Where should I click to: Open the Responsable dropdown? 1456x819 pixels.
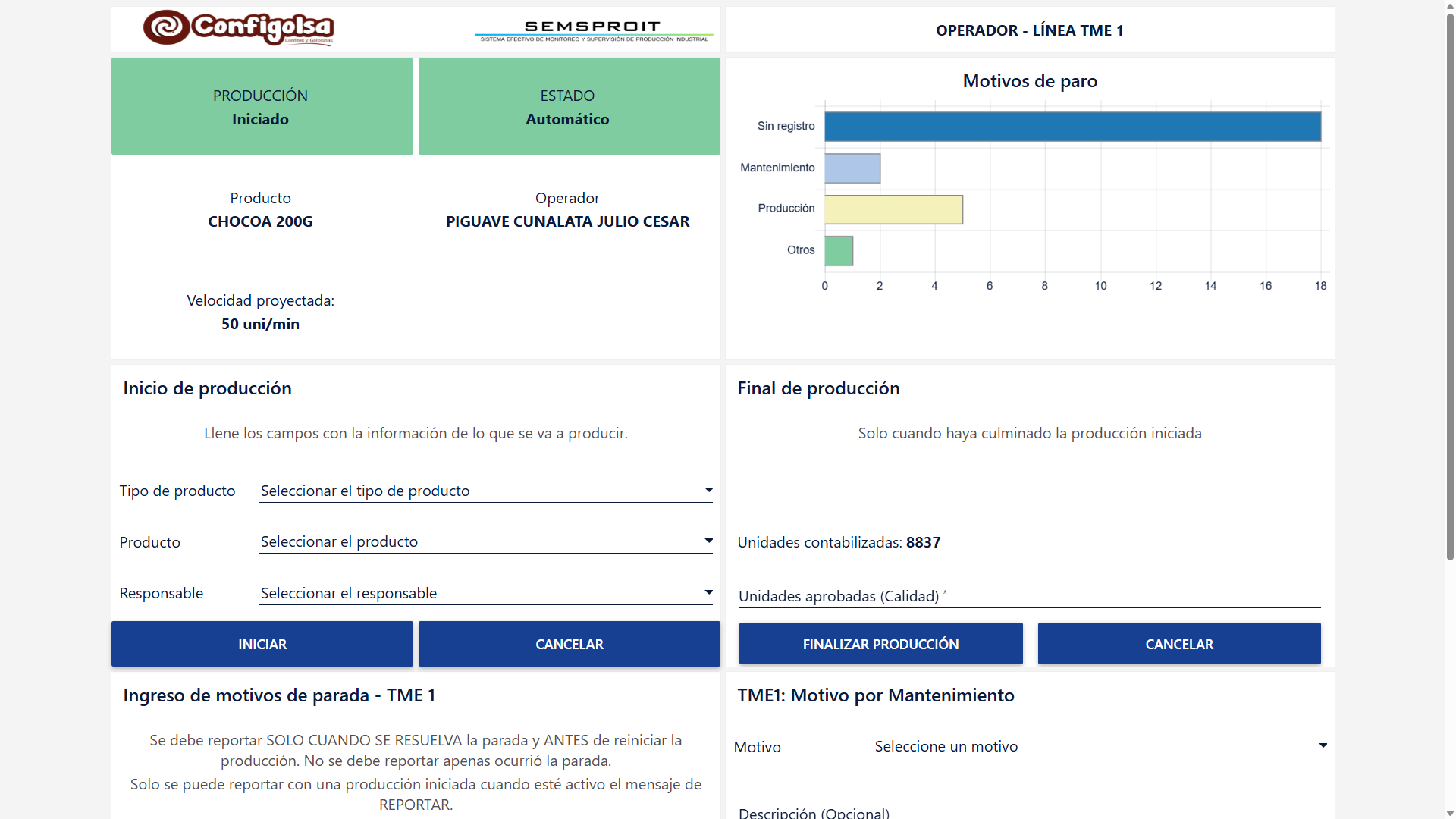click(485, 593)
